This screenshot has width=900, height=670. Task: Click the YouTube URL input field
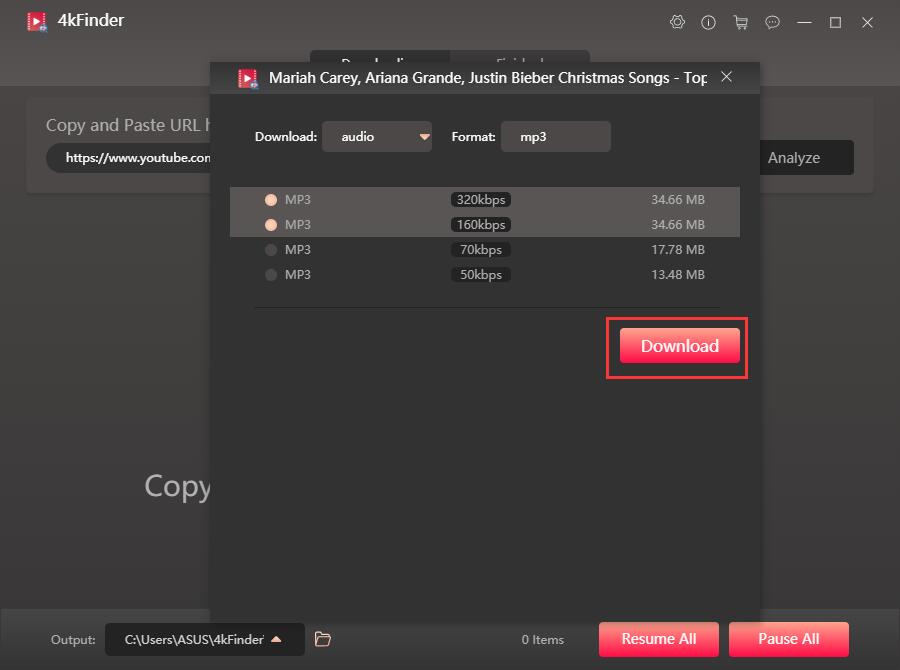(129, 158)
